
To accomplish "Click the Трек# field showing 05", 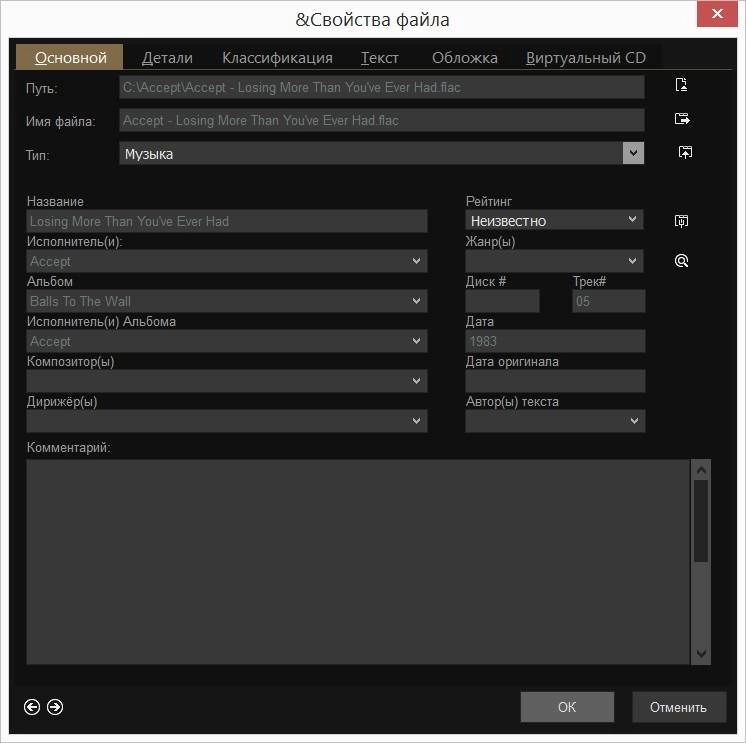I will click(609, 301).
